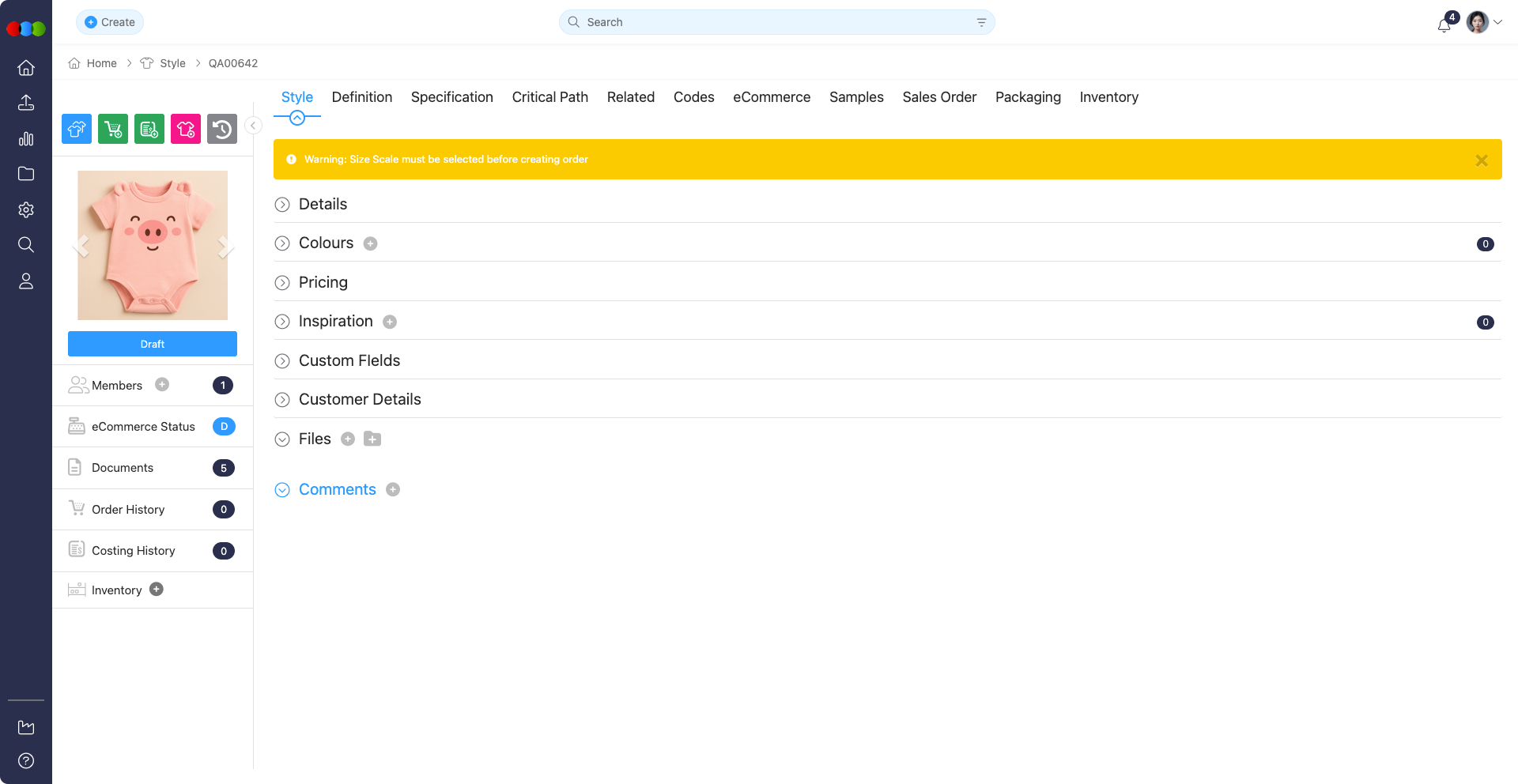The image size is (1518, 784).
Task: Click the green add costing sheet icon
Action: point(149,129)
